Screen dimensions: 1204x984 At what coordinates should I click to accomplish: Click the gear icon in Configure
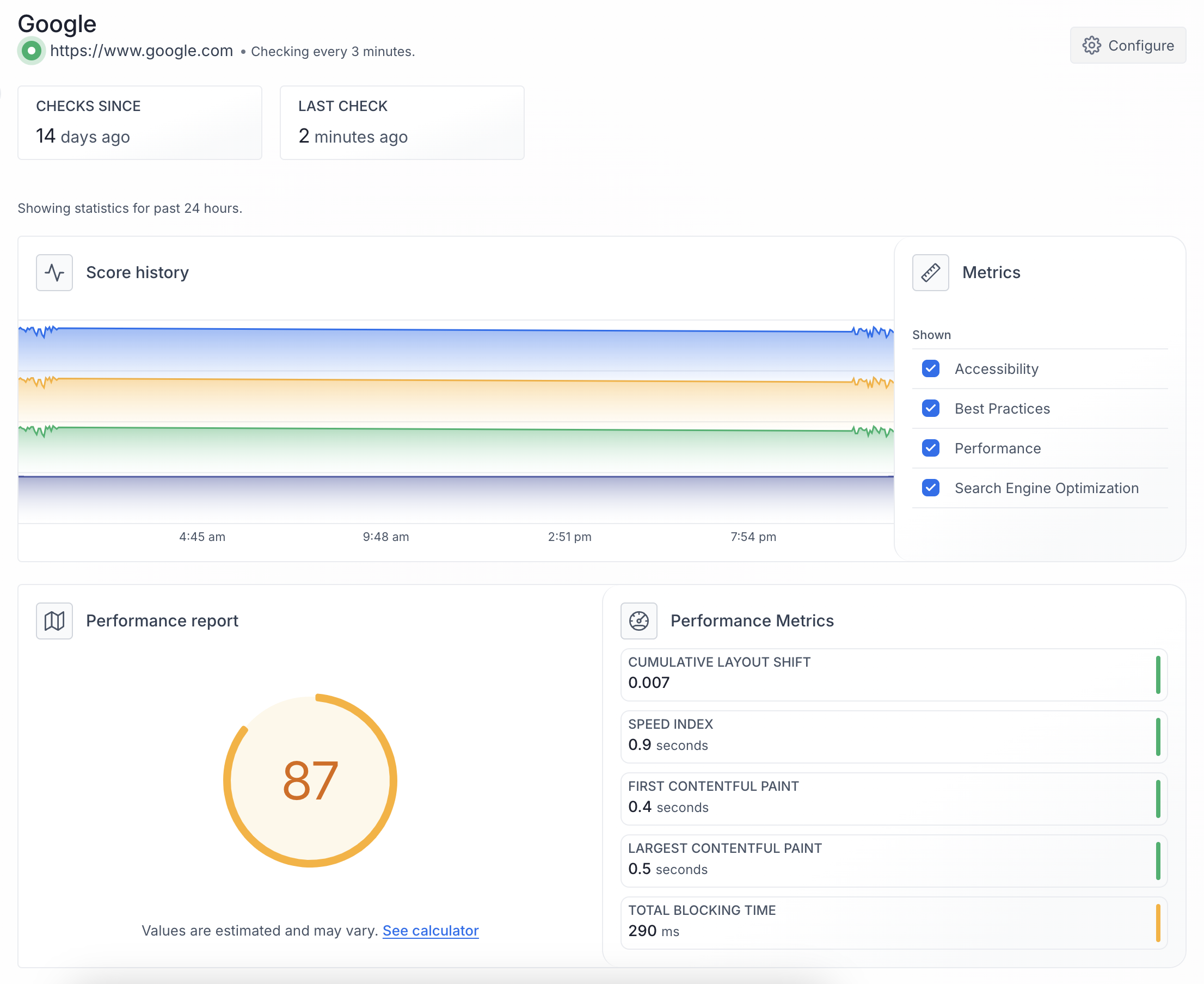pos(1091,45)
